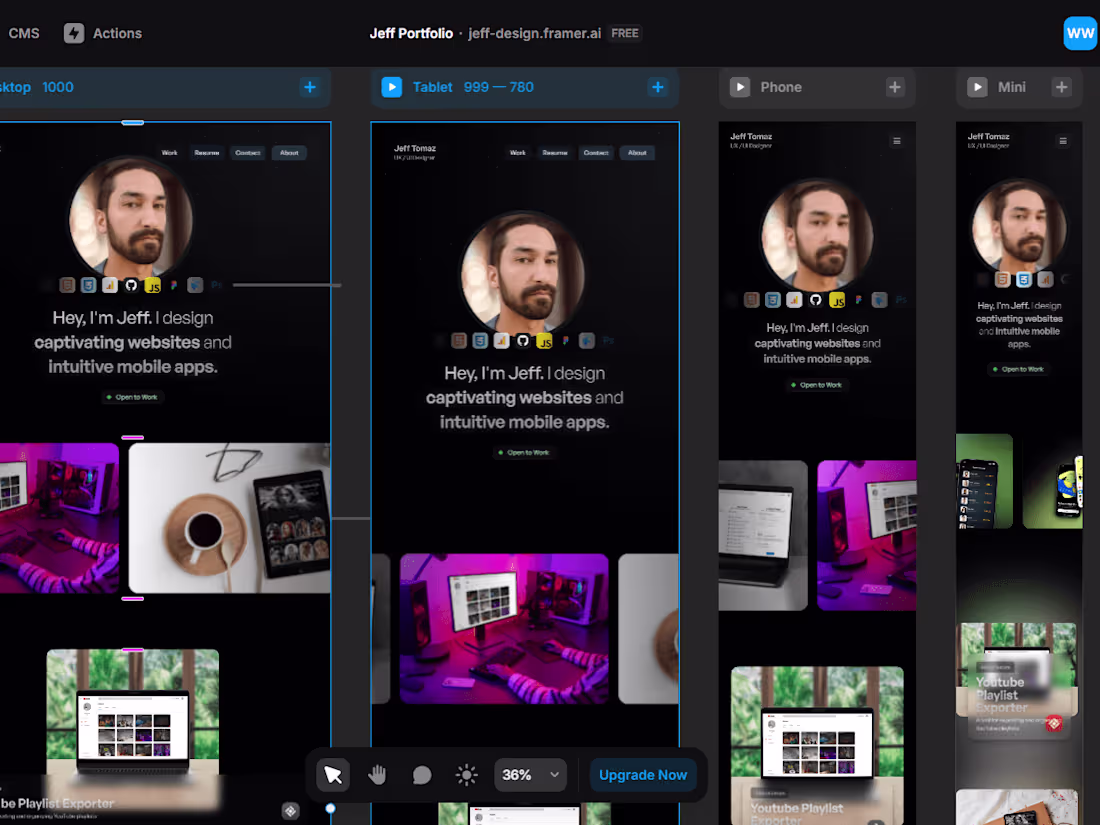Click the FREE plan badge

click(624, 33)
